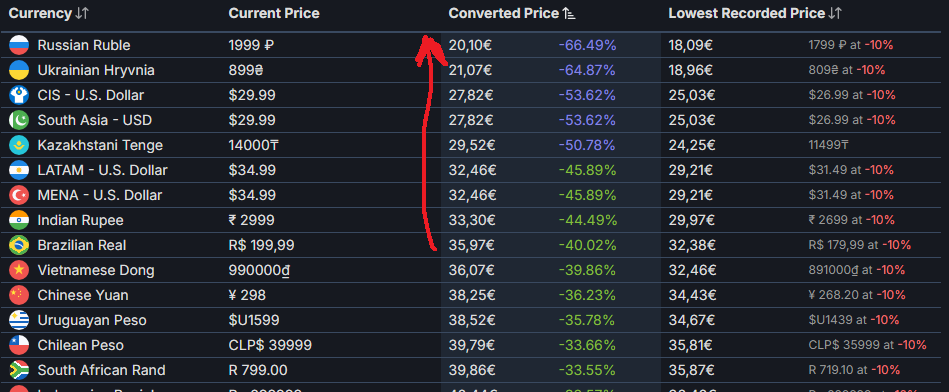
Task: Sort by Lowest Recorded Price arrows
Action: click(x=835, y=13)
